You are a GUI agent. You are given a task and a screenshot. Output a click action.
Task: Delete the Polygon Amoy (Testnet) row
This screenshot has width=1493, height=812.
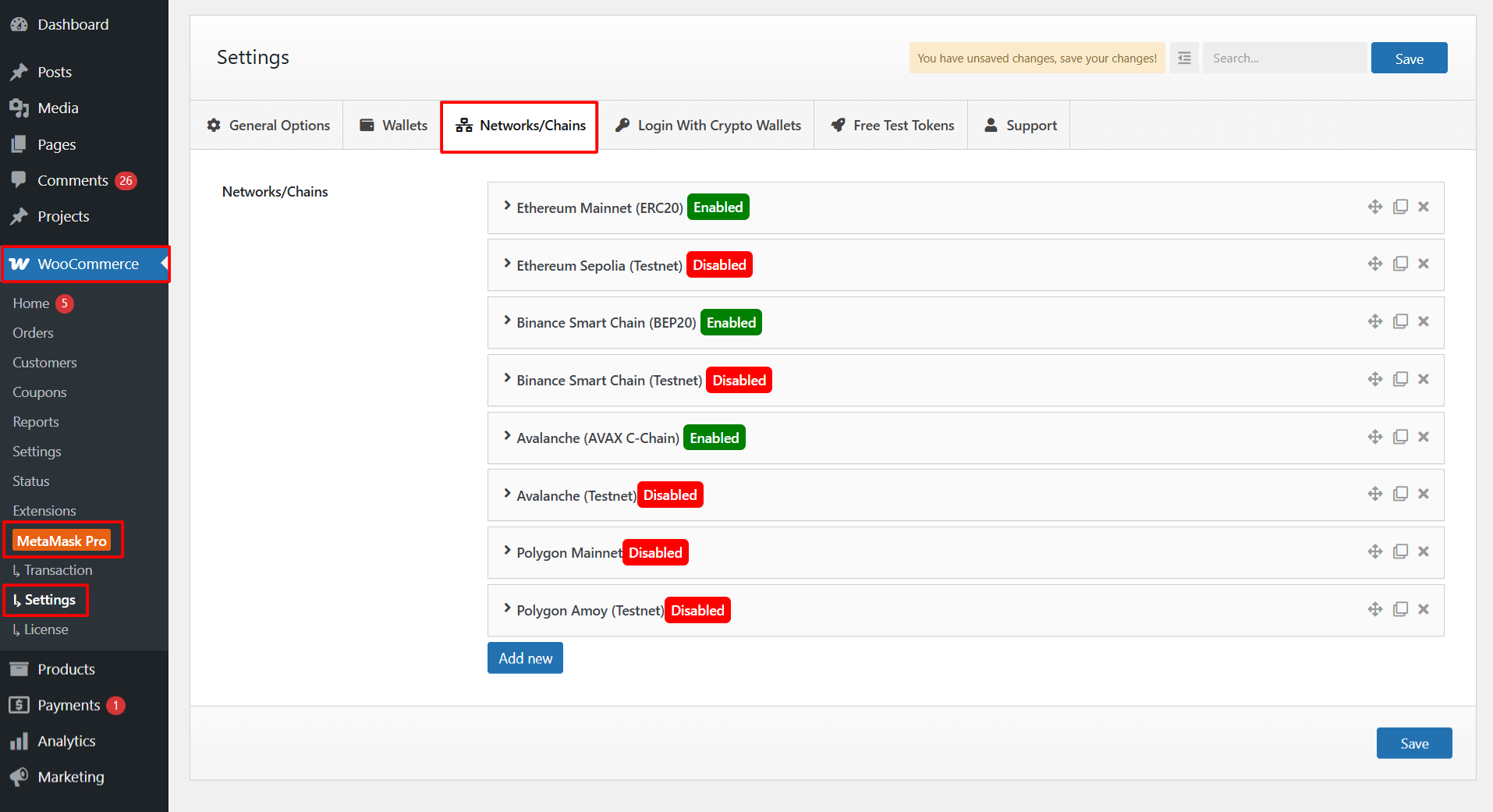pyautogui.click(x=1424, y=609)
